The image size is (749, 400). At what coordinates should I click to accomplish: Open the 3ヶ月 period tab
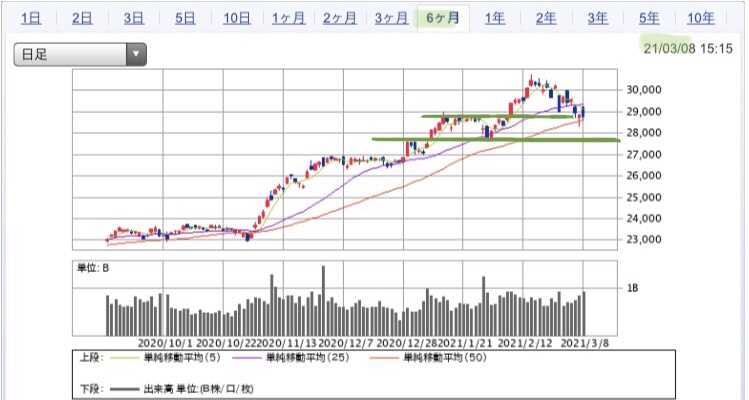pos(391,18)
